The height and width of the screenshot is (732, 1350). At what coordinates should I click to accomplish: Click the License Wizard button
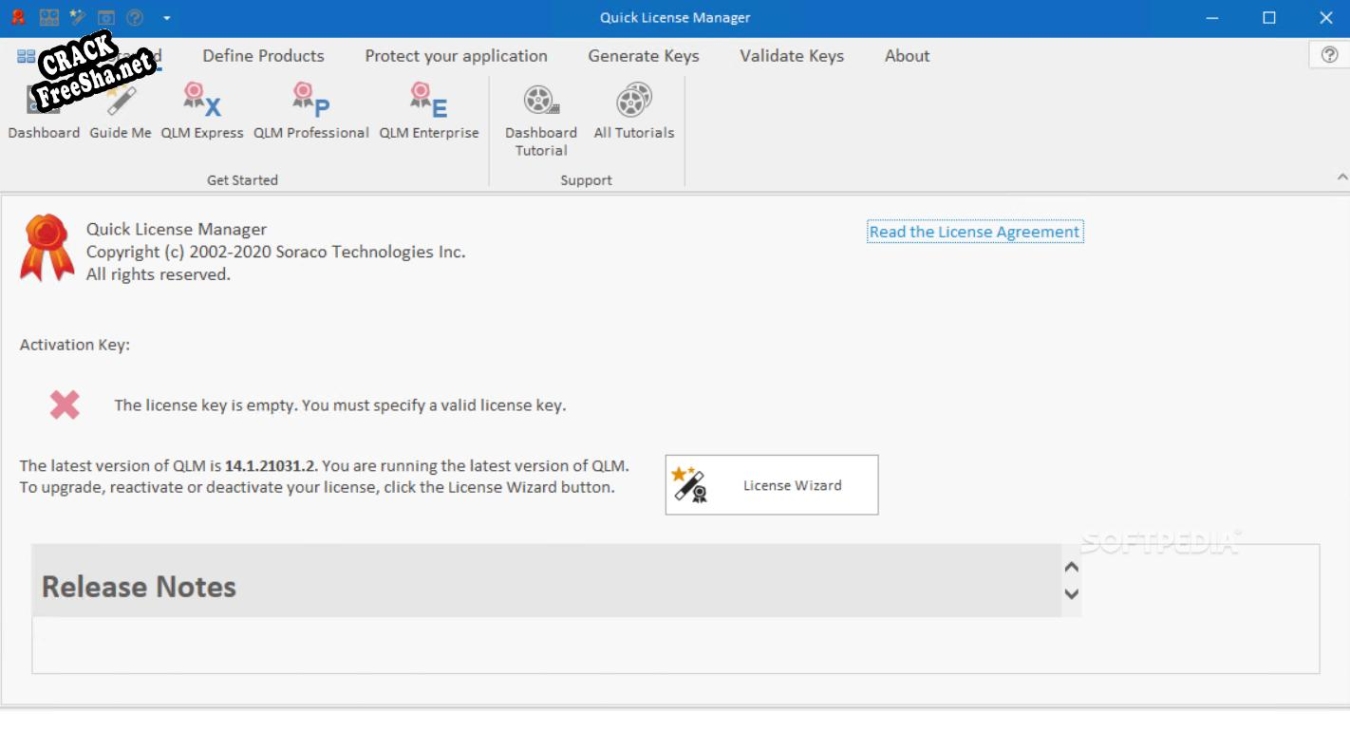click(x=771, y=485)
